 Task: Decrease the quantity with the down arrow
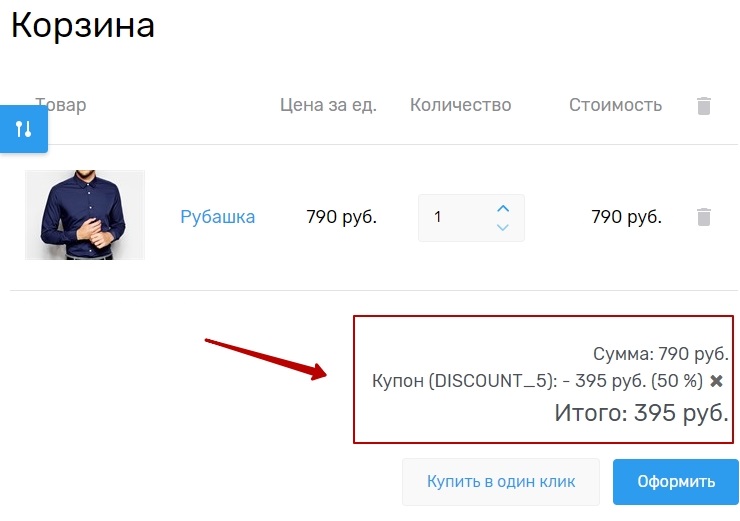pos(503,227)
